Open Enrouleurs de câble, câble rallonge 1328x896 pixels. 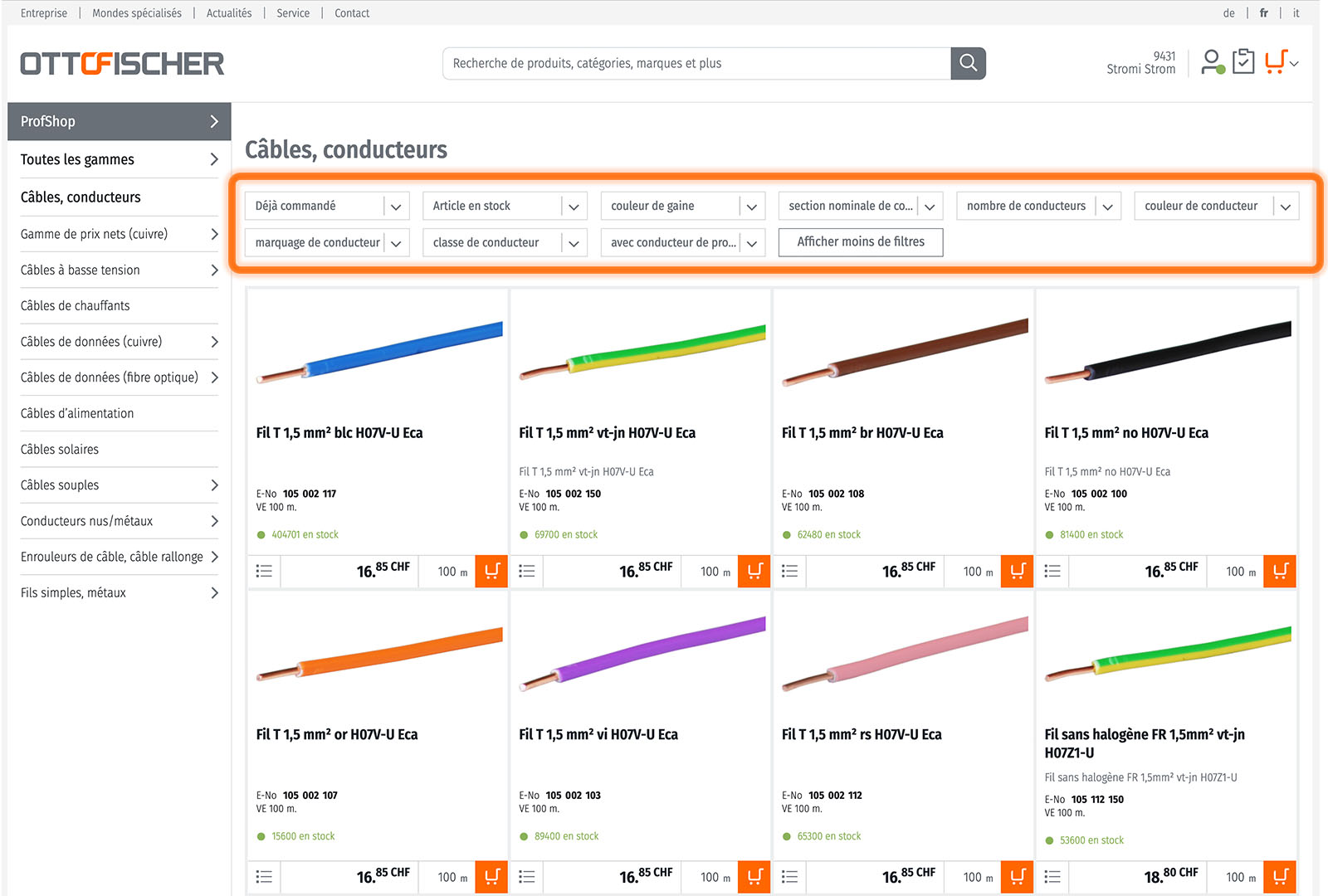coord(120,557)
